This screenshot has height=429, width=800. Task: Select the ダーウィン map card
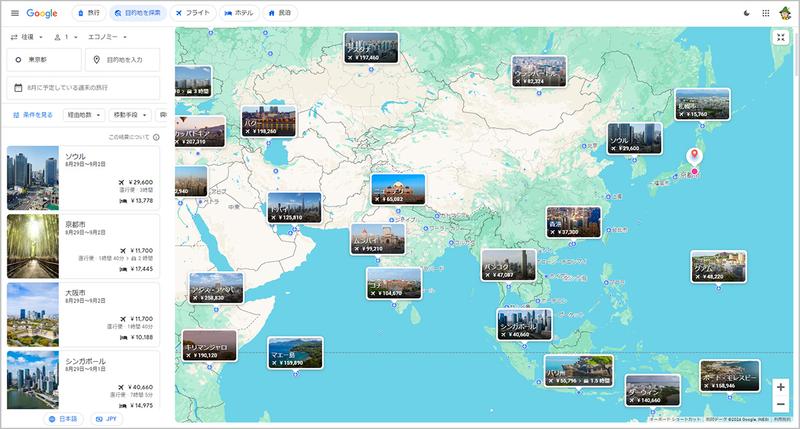pos(653,390)
